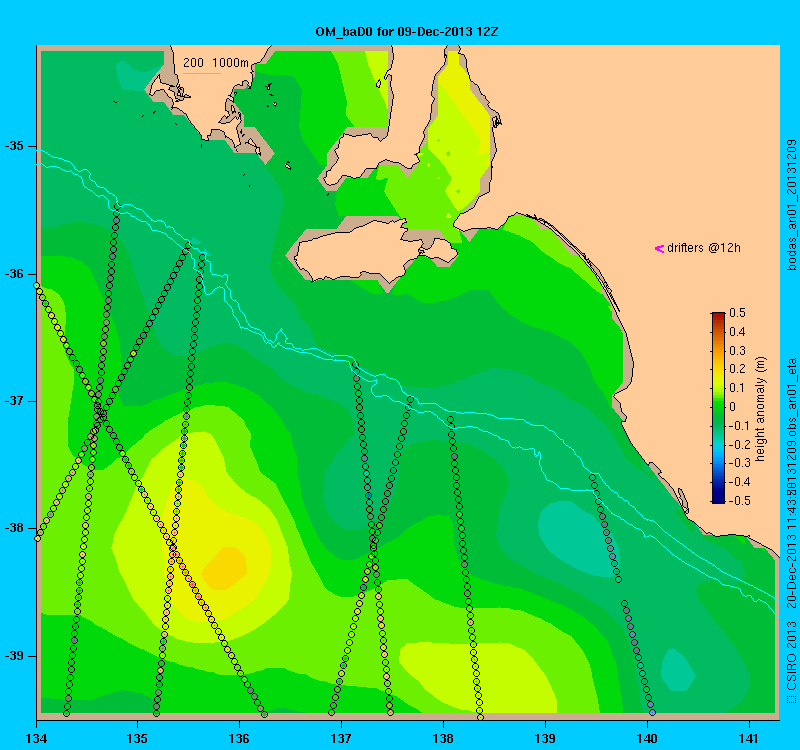800x750 pixels.
Task: Click the '200 1000m' isobath legend label
Action: pyautogui.click(x=216, y=63)
